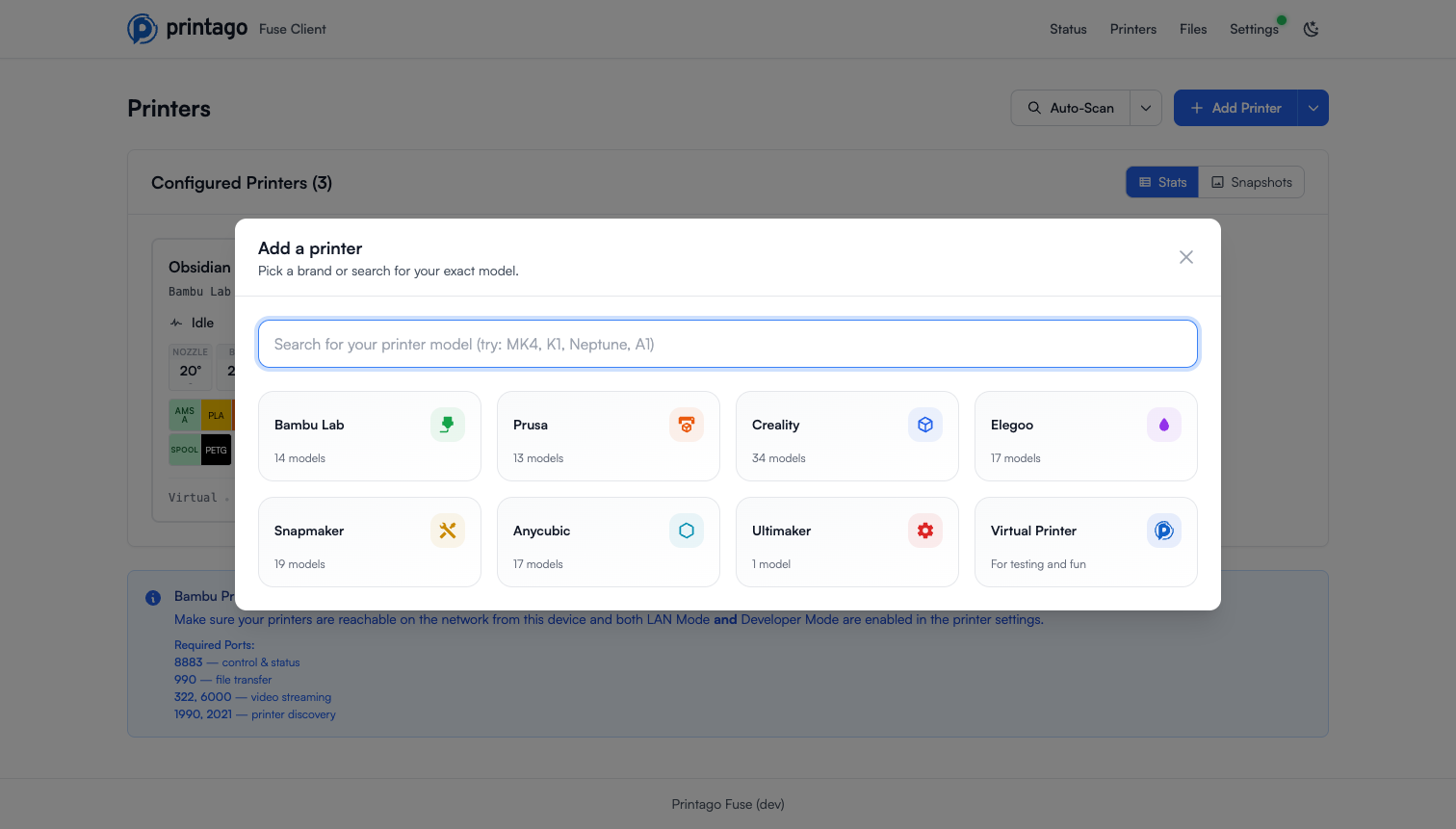
Task: Choose the Bambu Lab brand card
Action: click(x=370, y=436)
